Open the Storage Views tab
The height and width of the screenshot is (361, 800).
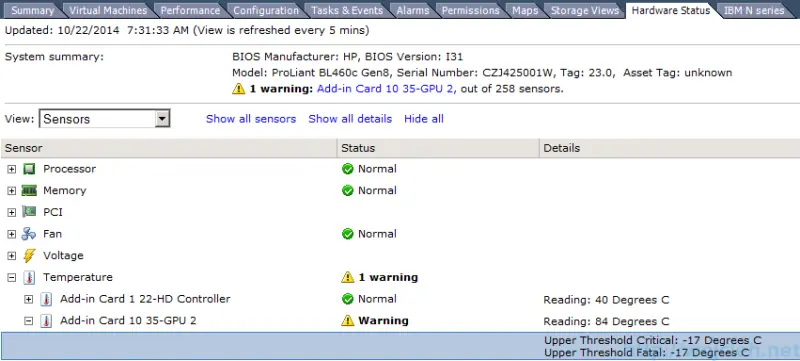click(x=585, y=10)
